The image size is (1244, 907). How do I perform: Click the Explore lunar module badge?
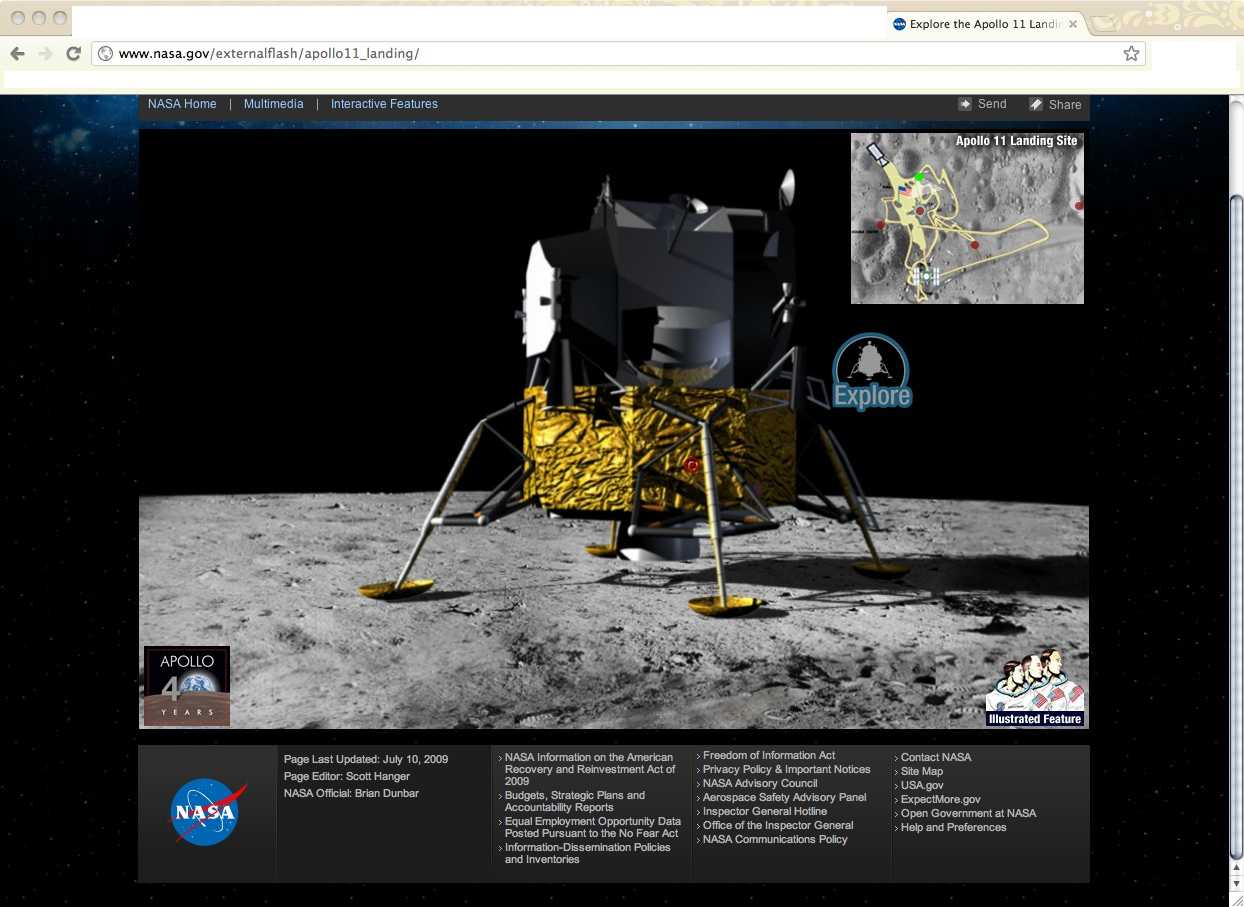click(871, 372)
